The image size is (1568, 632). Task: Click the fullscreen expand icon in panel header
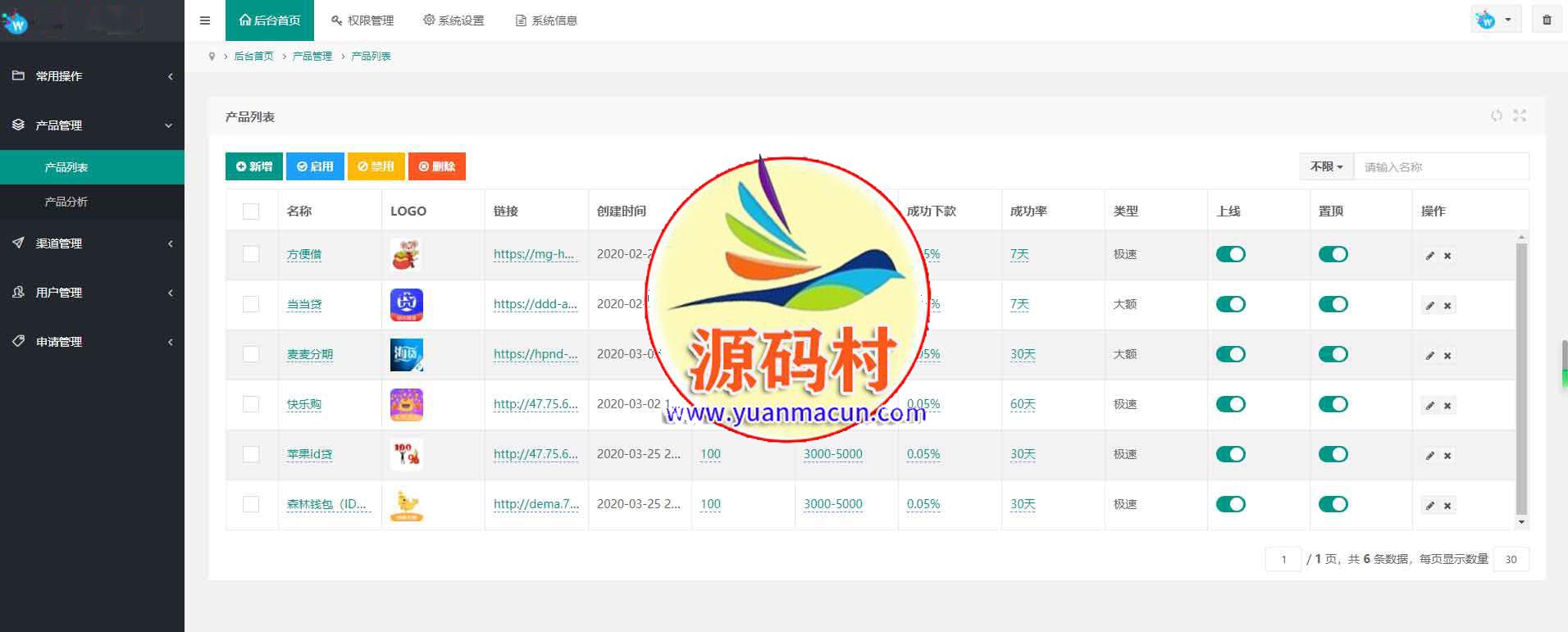pyautogui.click(x=1520, y=116)
